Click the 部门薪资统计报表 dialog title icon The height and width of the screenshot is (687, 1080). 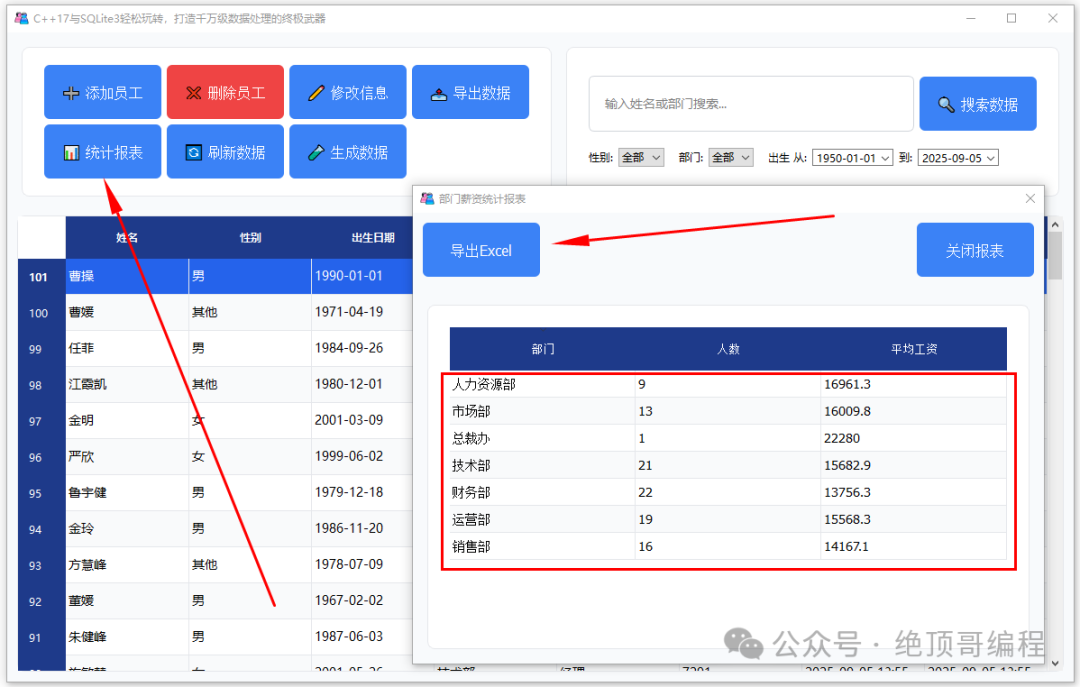pyautogui.click(x=427, y=198)
